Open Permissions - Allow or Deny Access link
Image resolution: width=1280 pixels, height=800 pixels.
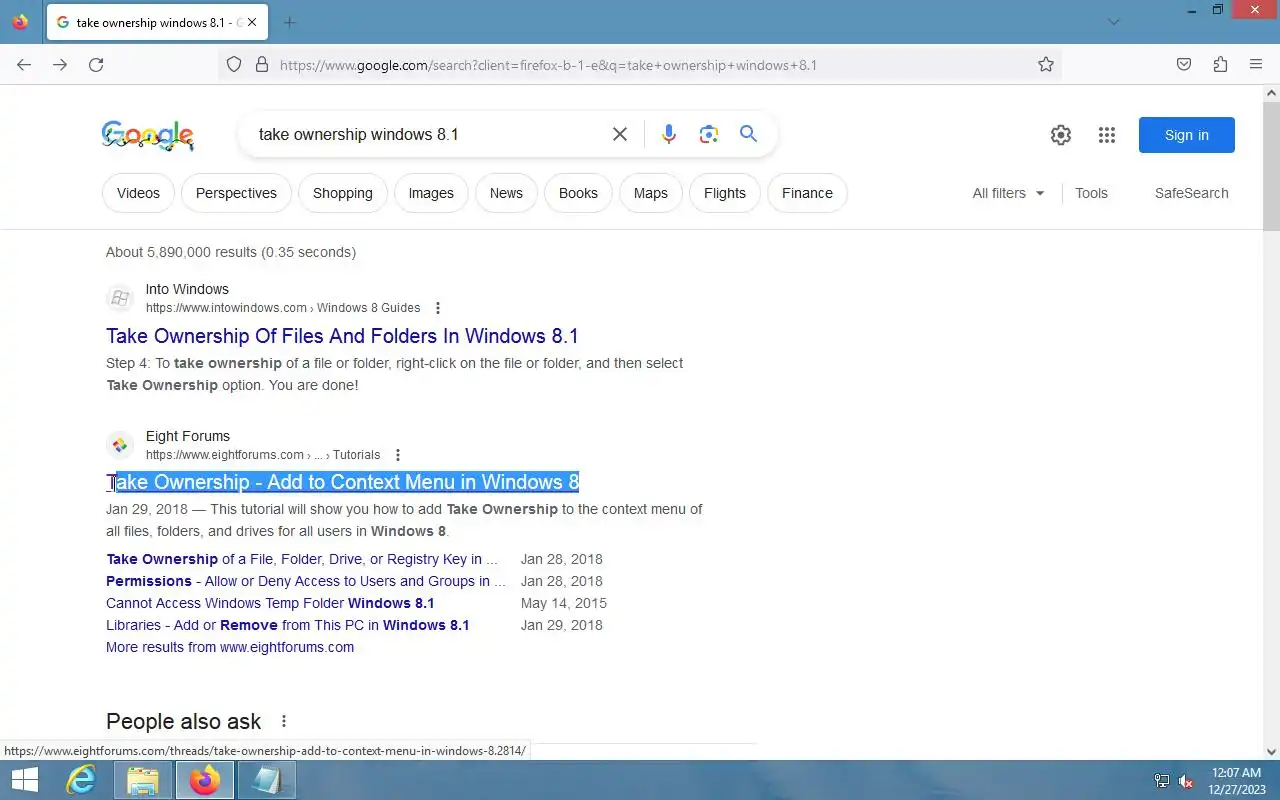click(x=306, y=581)
